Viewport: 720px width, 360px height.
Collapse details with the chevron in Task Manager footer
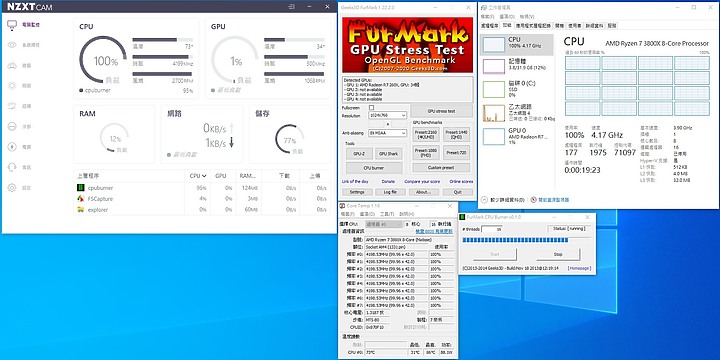pos(484,200)
